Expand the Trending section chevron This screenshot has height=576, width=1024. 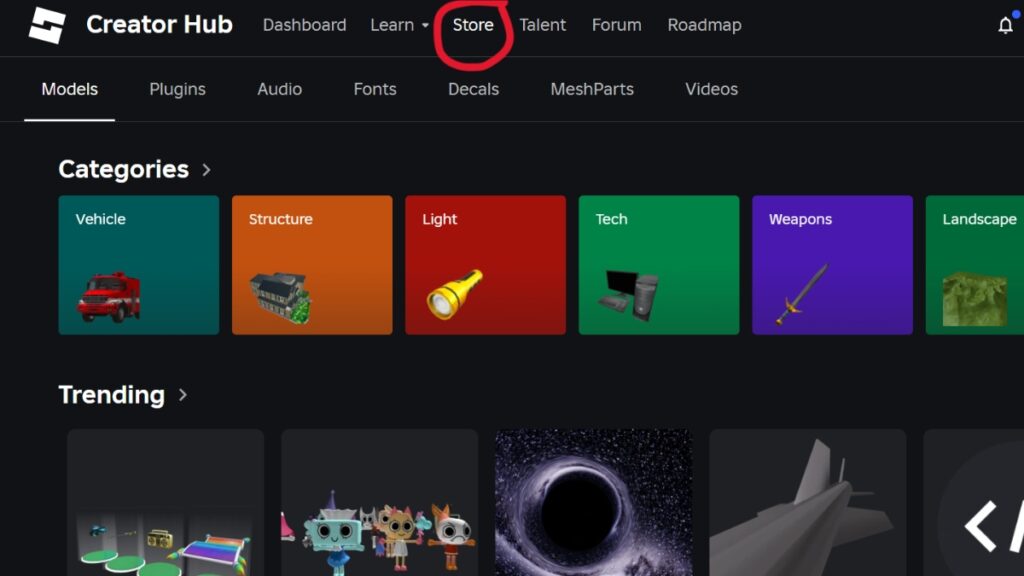[183, 396]
